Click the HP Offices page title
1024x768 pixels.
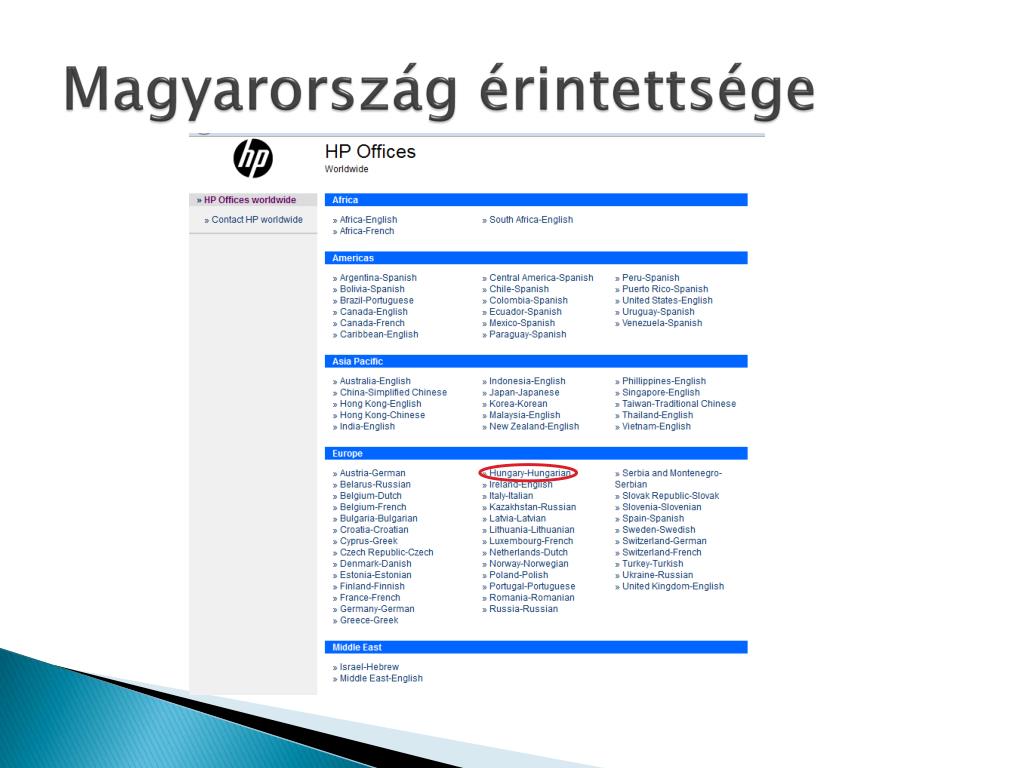370,152
